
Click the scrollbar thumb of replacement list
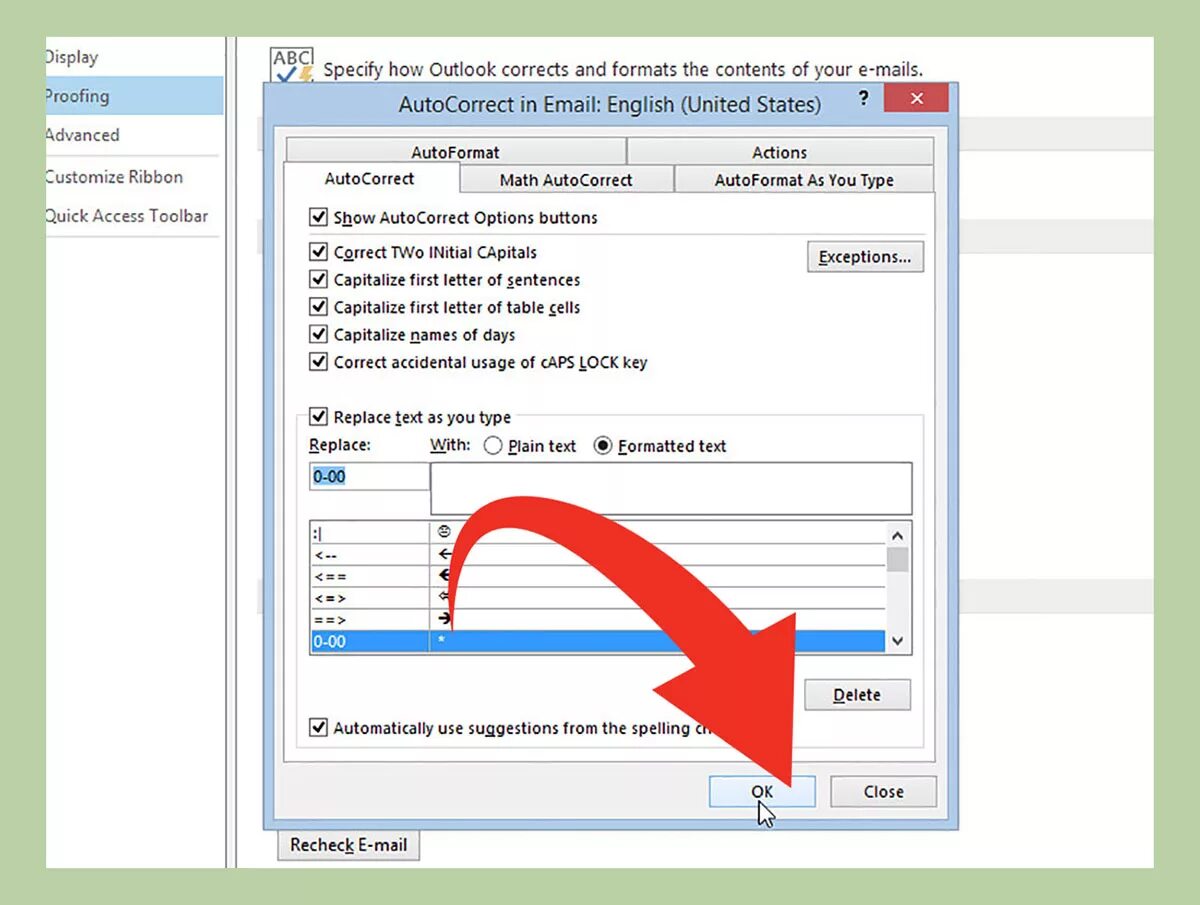[x=897, y=560]
